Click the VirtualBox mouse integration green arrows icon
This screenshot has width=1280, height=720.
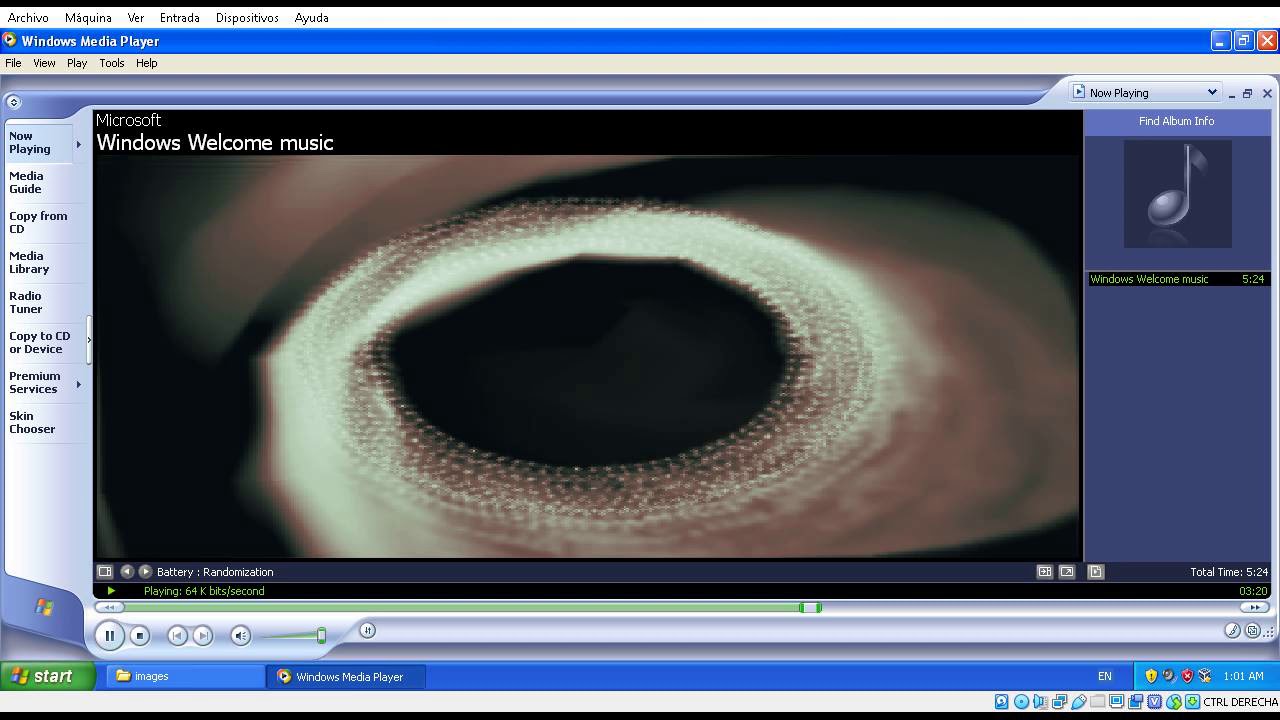(1174, 702)
